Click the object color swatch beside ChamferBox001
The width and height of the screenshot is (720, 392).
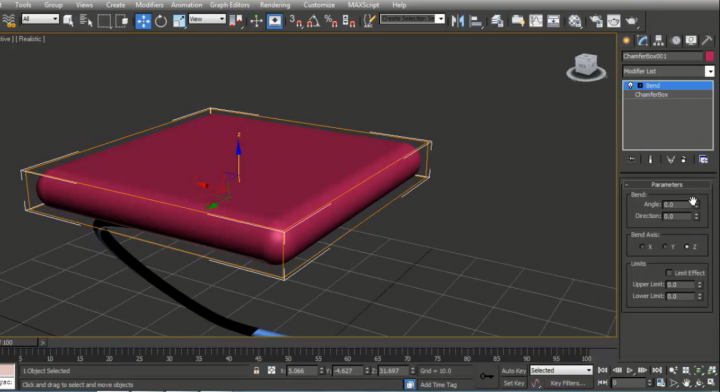click(709, 56)
